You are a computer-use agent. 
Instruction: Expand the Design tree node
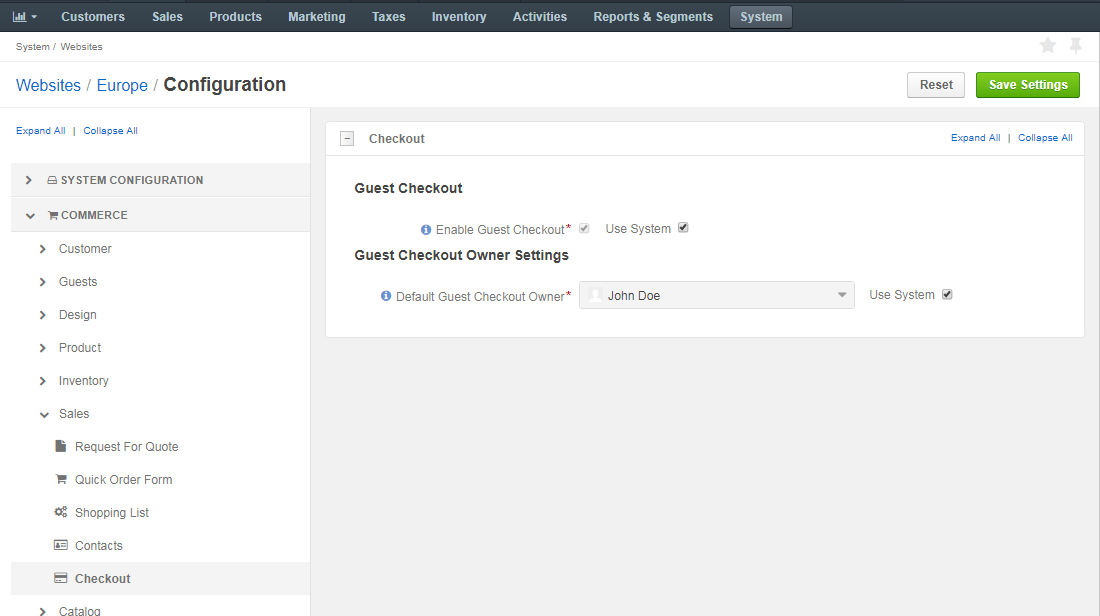click(43, 315)
